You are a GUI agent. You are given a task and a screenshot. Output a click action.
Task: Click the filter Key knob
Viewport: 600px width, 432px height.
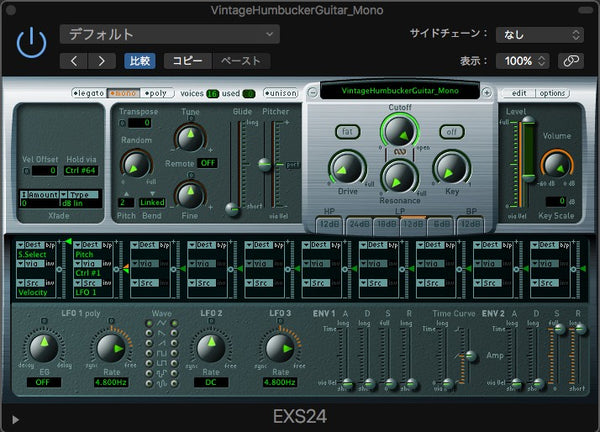point(452,168)
